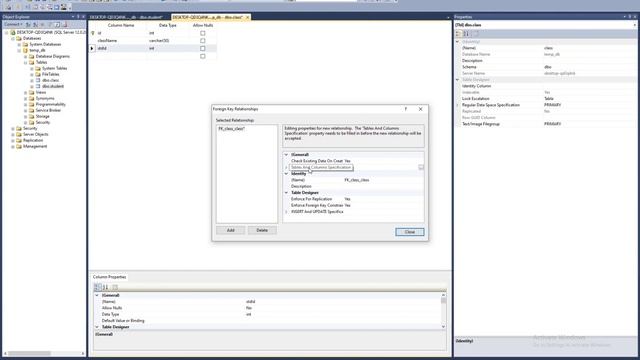Select the Column Properties tab
Screen dimensions: 640x360
click(x=109, y=277)
